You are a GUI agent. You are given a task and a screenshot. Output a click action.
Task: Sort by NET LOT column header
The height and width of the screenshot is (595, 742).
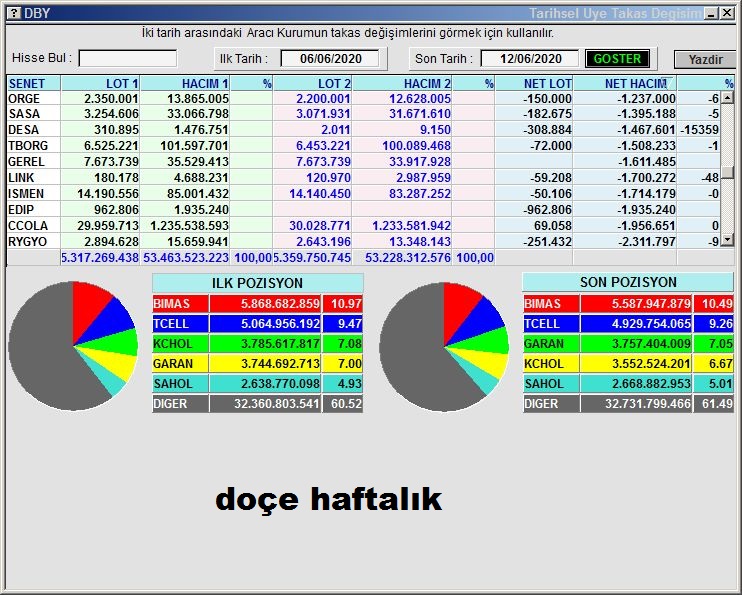pos(534,83)
